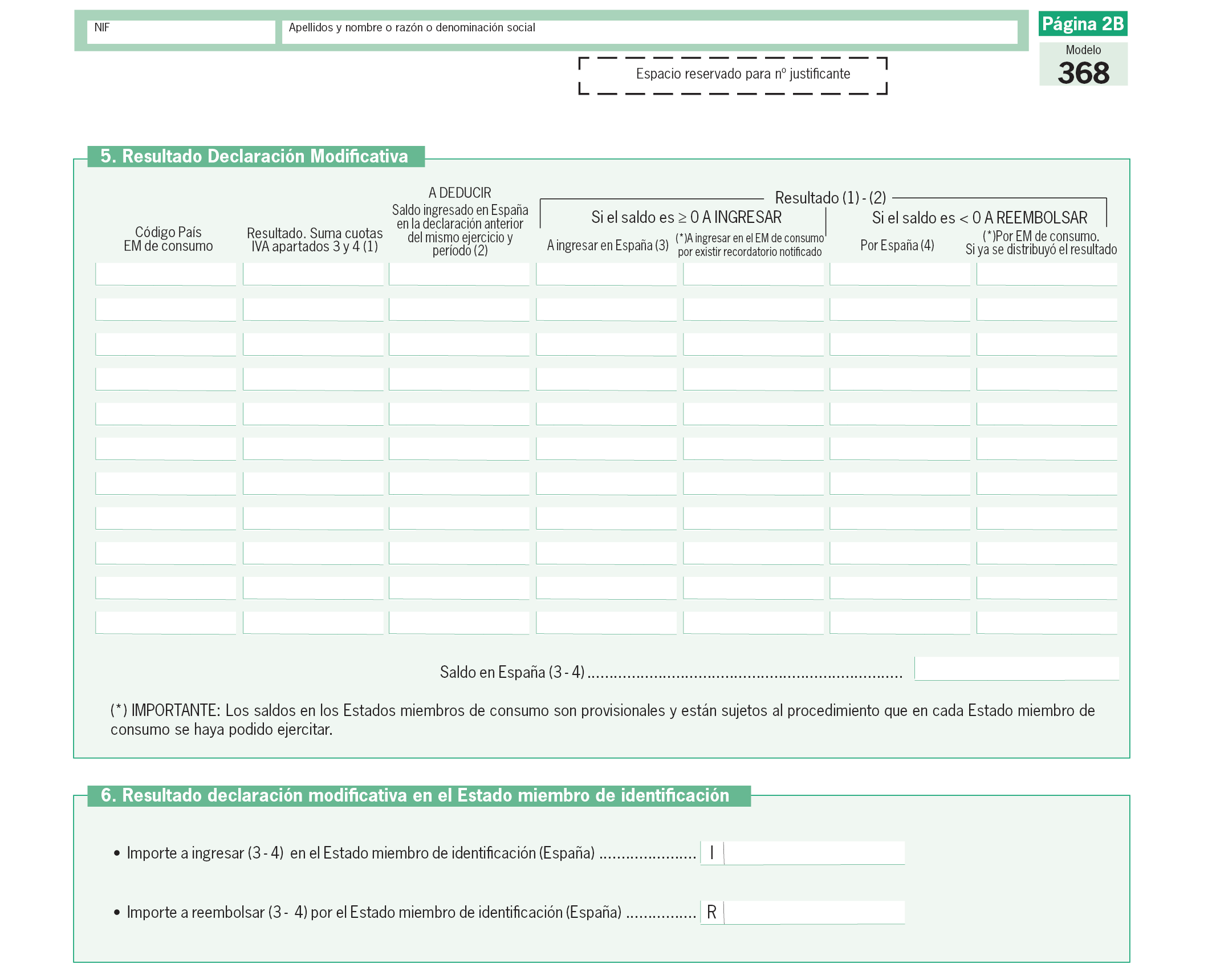Focus last-row A ingresar en España (3) cell
1212x980 pixels.
pos(606,623)
